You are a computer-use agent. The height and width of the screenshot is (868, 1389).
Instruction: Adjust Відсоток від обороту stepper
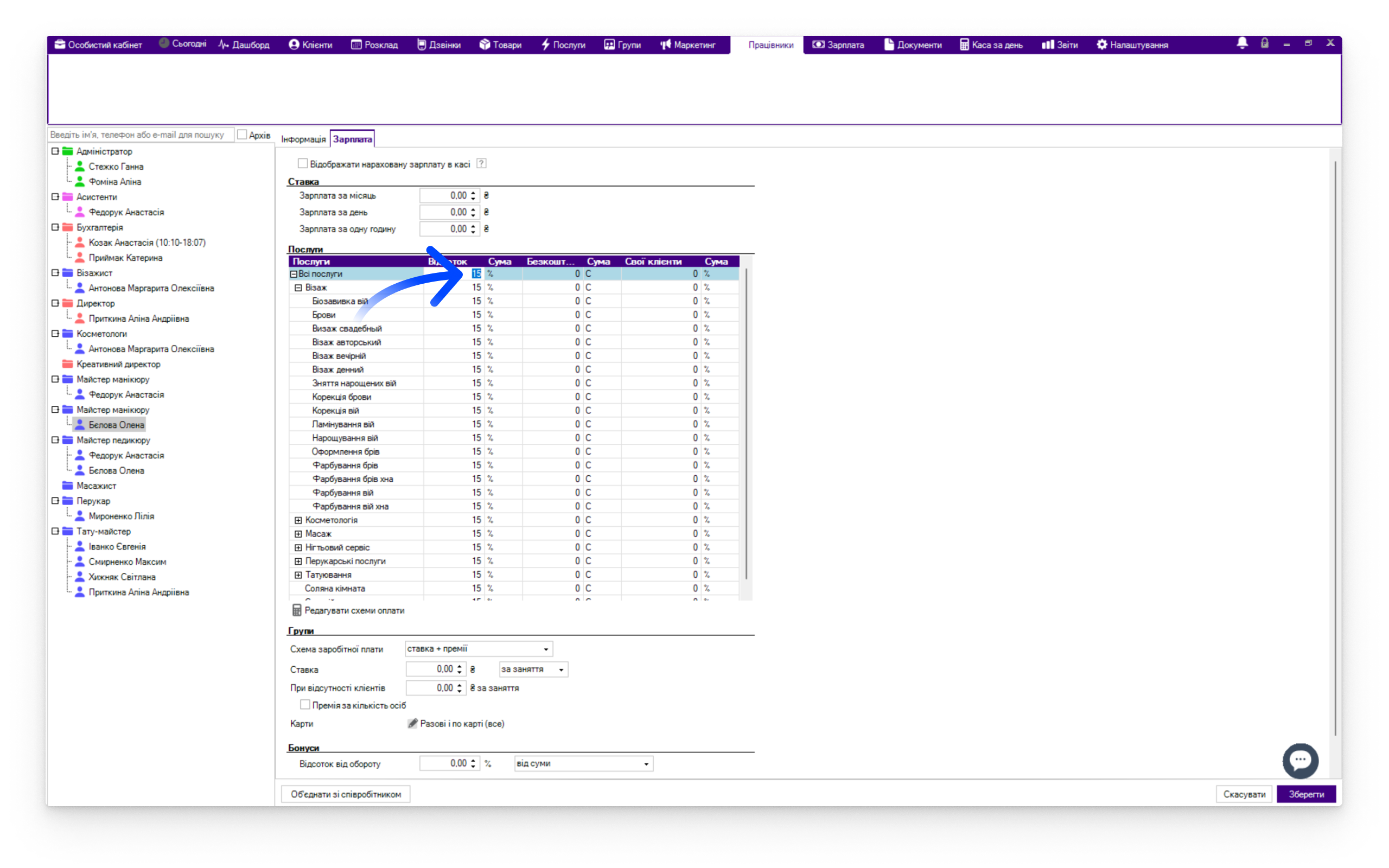[x=473, y=763]
